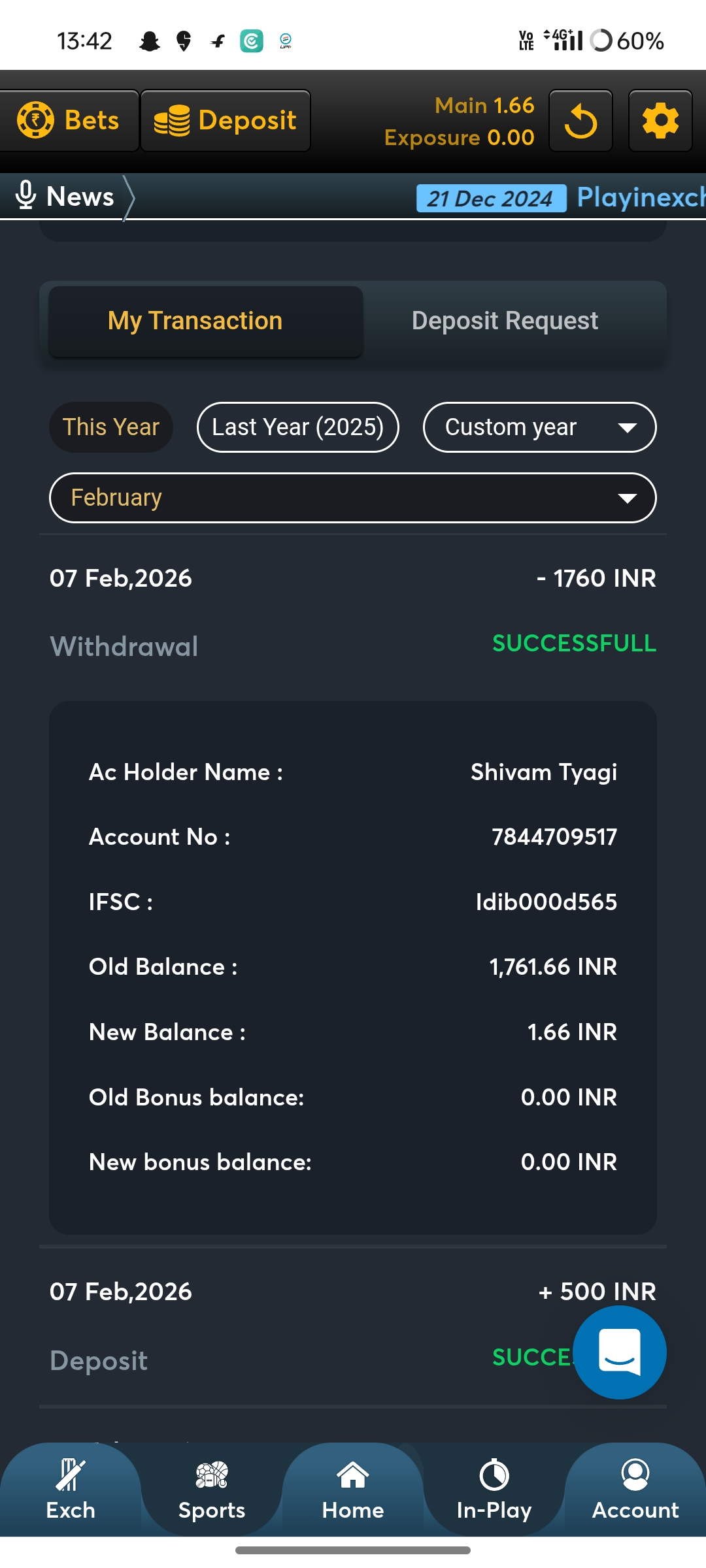Viewport: 706px width, 1568px height.
Task: Tap the Playinexch news ticker link
Action: (639, 197)
